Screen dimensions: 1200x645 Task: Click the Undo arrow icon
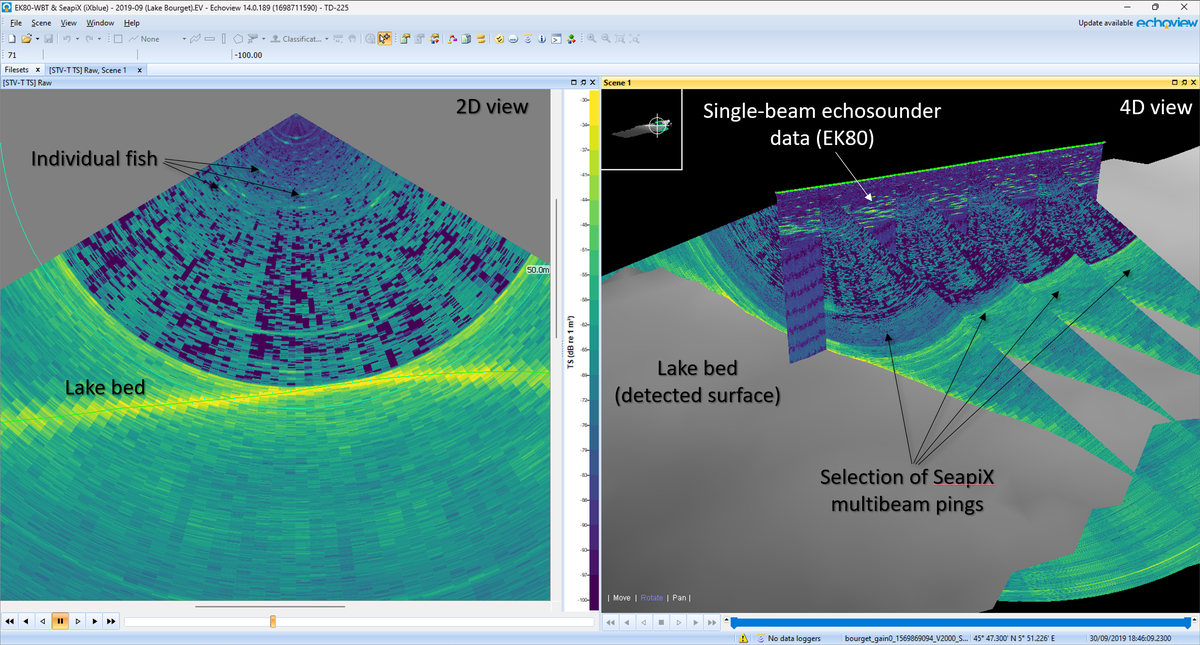click(67, 38)
